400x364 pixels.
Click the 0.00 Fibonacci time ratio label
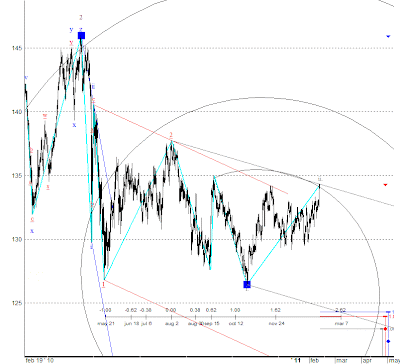coord(171,310)
